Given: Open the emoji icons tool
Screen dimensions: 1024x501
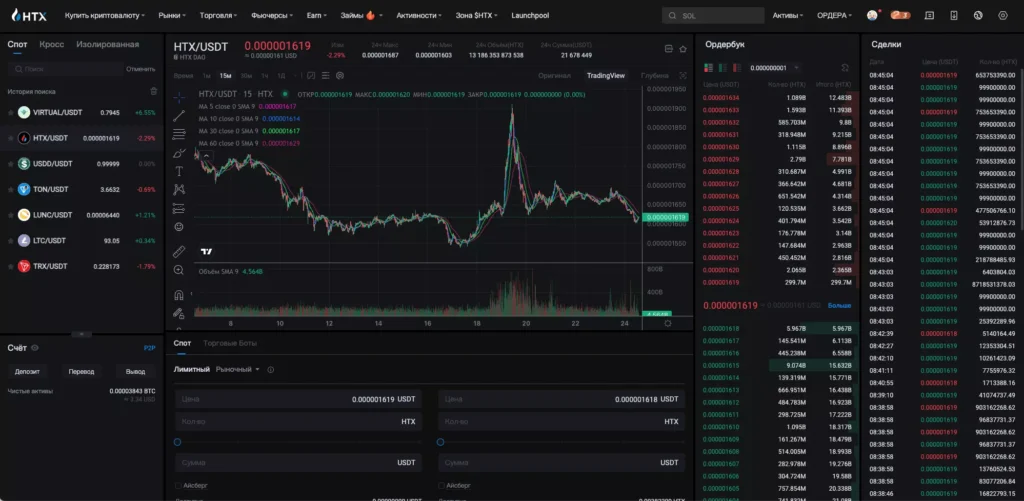Looking at the screenshot, I should pos(179,227).
